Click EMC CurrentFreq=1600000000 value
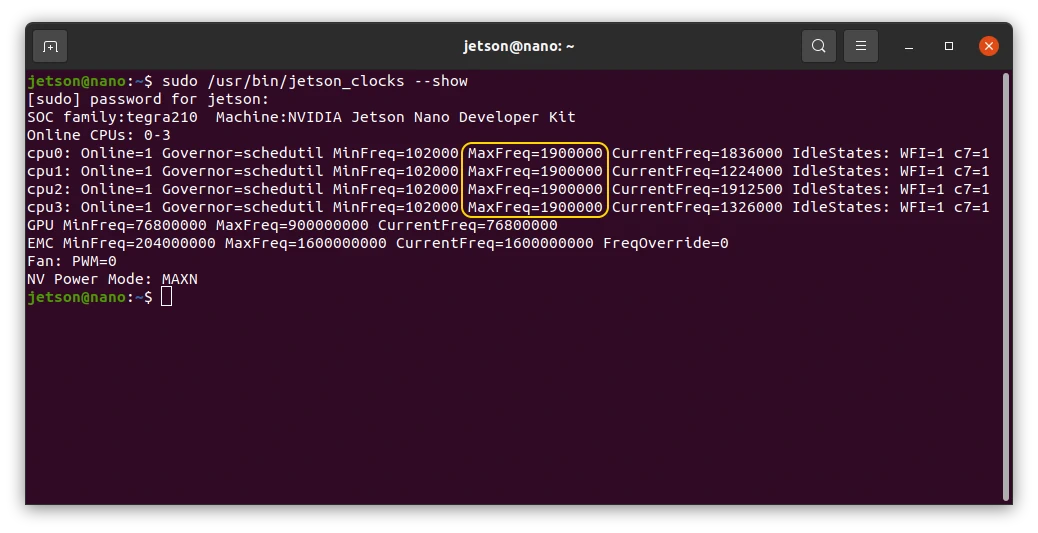The height and width of the screenshot is (533, 1038). [495, 243]
